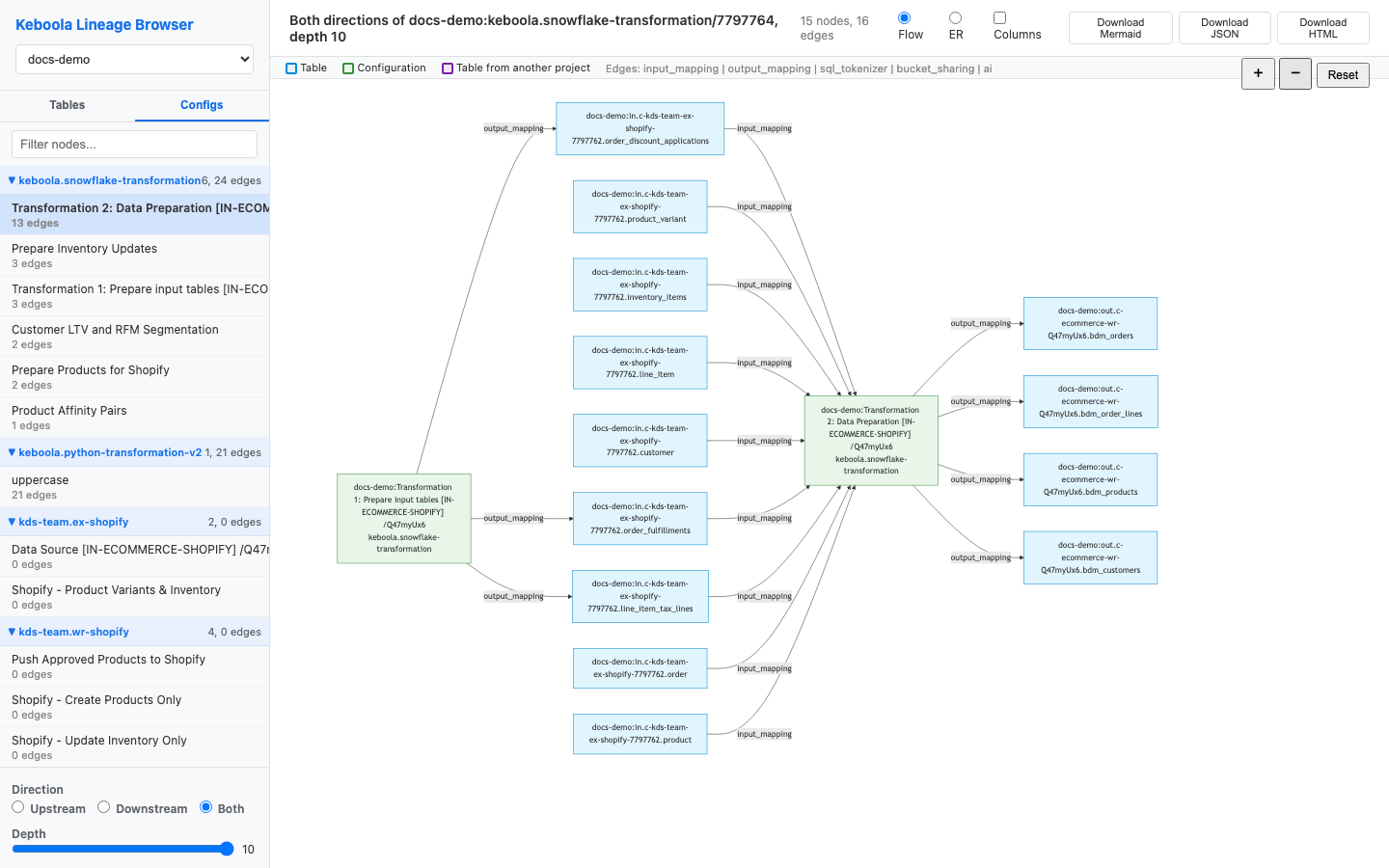Zoom out with the minus button
Screen dimensions: 1389x868
pos(1295,73)
